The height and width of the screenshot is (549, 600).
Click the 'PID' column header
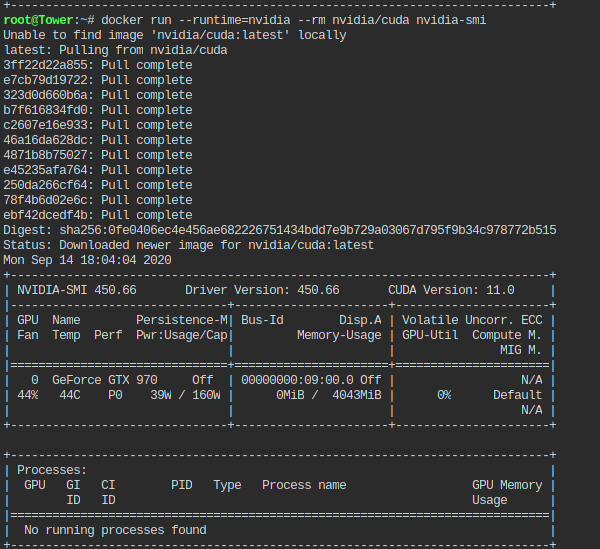[182, 485]
